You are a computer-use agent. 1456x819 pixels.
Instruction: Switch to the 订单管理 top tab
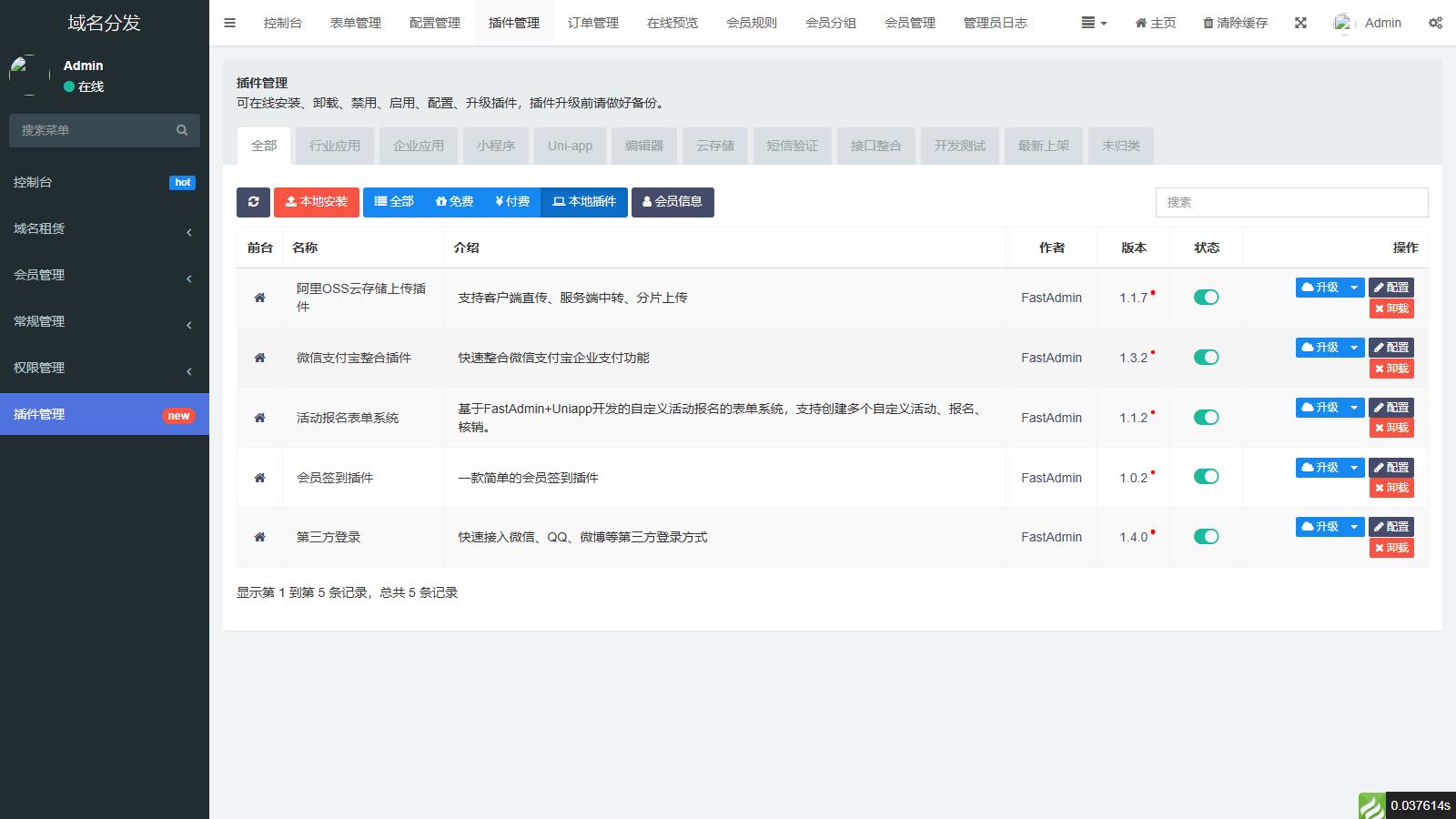click(592, 23)
